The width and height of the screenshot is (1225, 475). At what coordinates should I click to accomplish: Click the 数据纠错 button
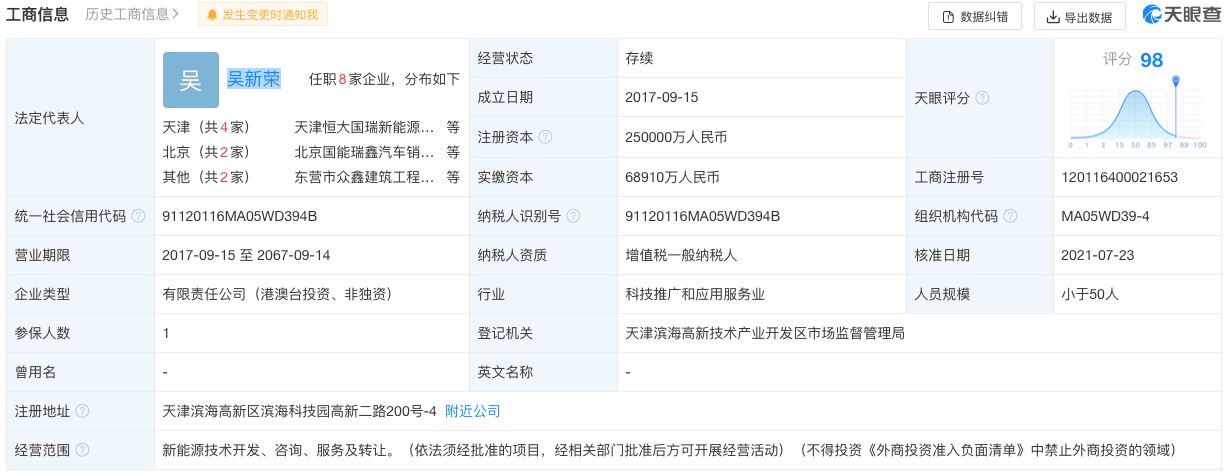pyautogui.click(x=974, y=16)
